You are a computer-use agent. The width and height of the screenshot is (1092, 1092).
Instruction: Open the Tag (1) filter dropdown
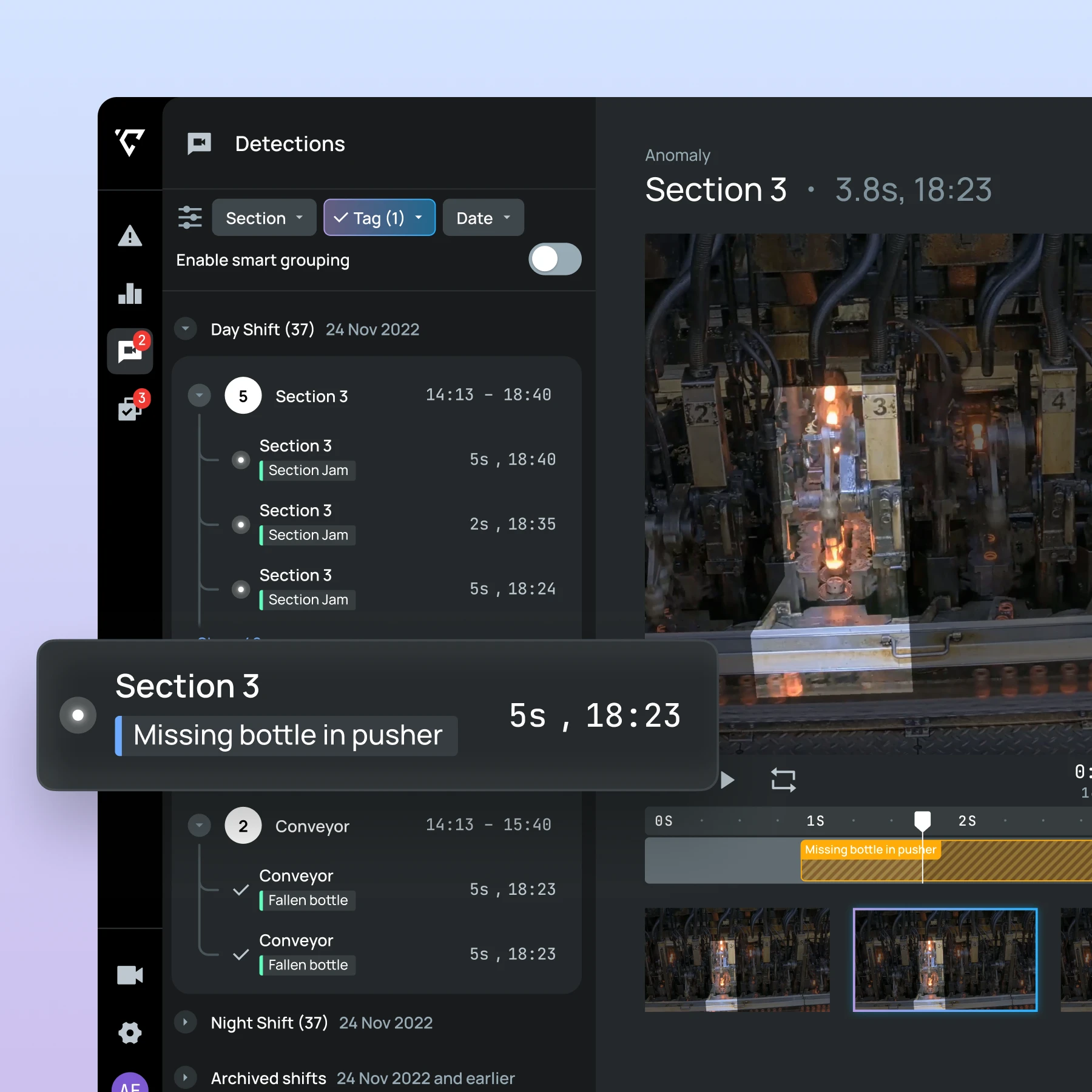[379, 218]
